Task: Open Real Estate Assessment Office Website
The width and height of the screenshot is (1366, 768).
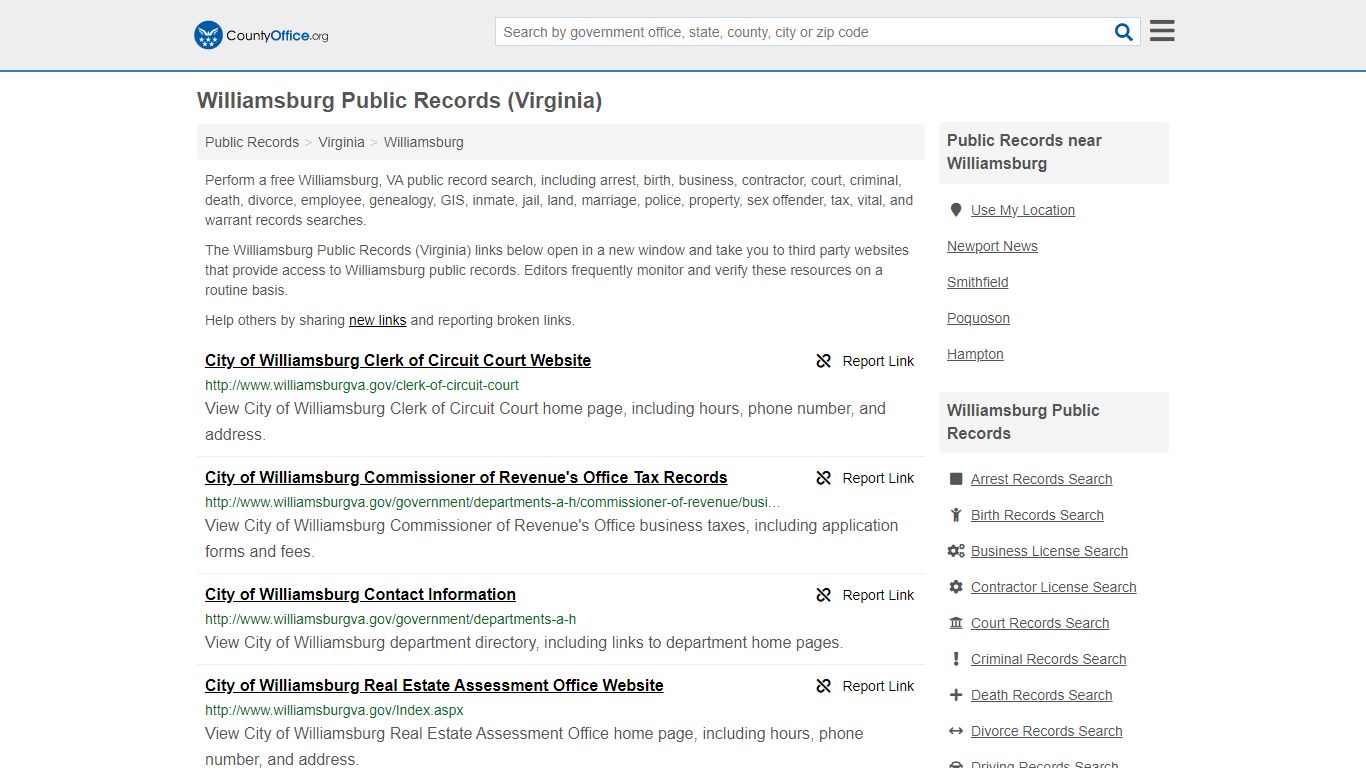Action: click(434, 685)
